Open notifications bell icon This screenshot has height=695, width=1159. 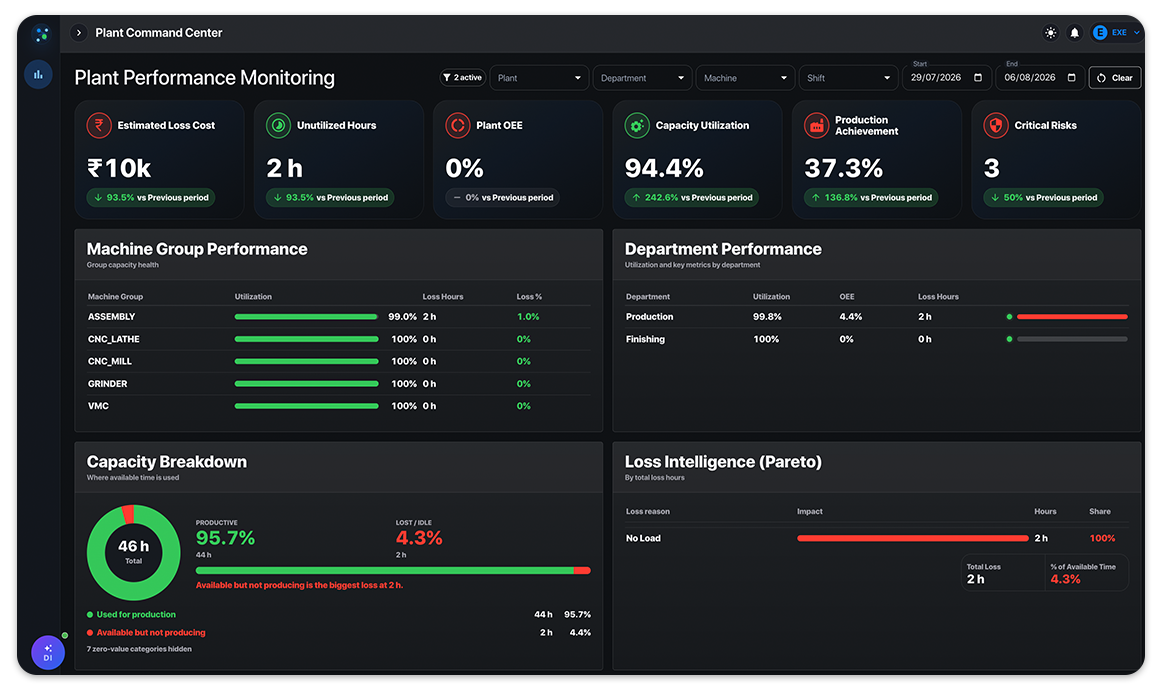click(1075, 33)
